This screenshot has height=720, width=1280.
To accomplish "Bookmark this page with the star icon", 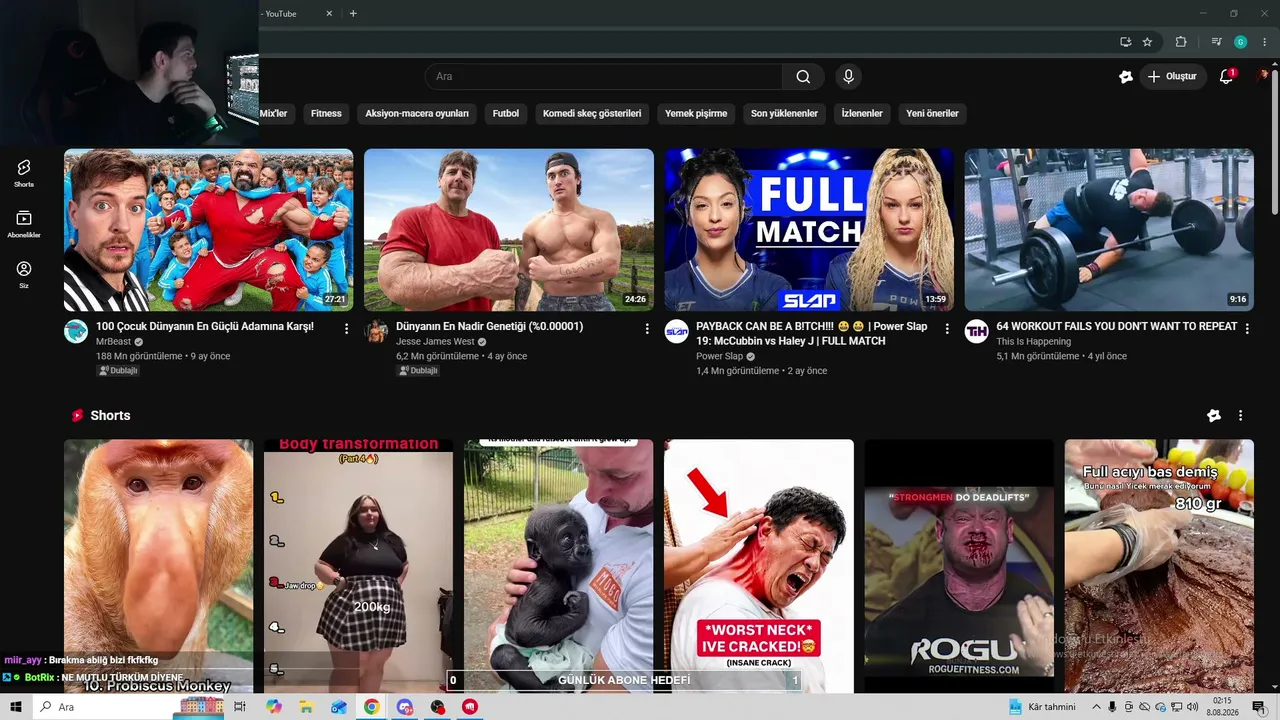I will click(1147, 42).
